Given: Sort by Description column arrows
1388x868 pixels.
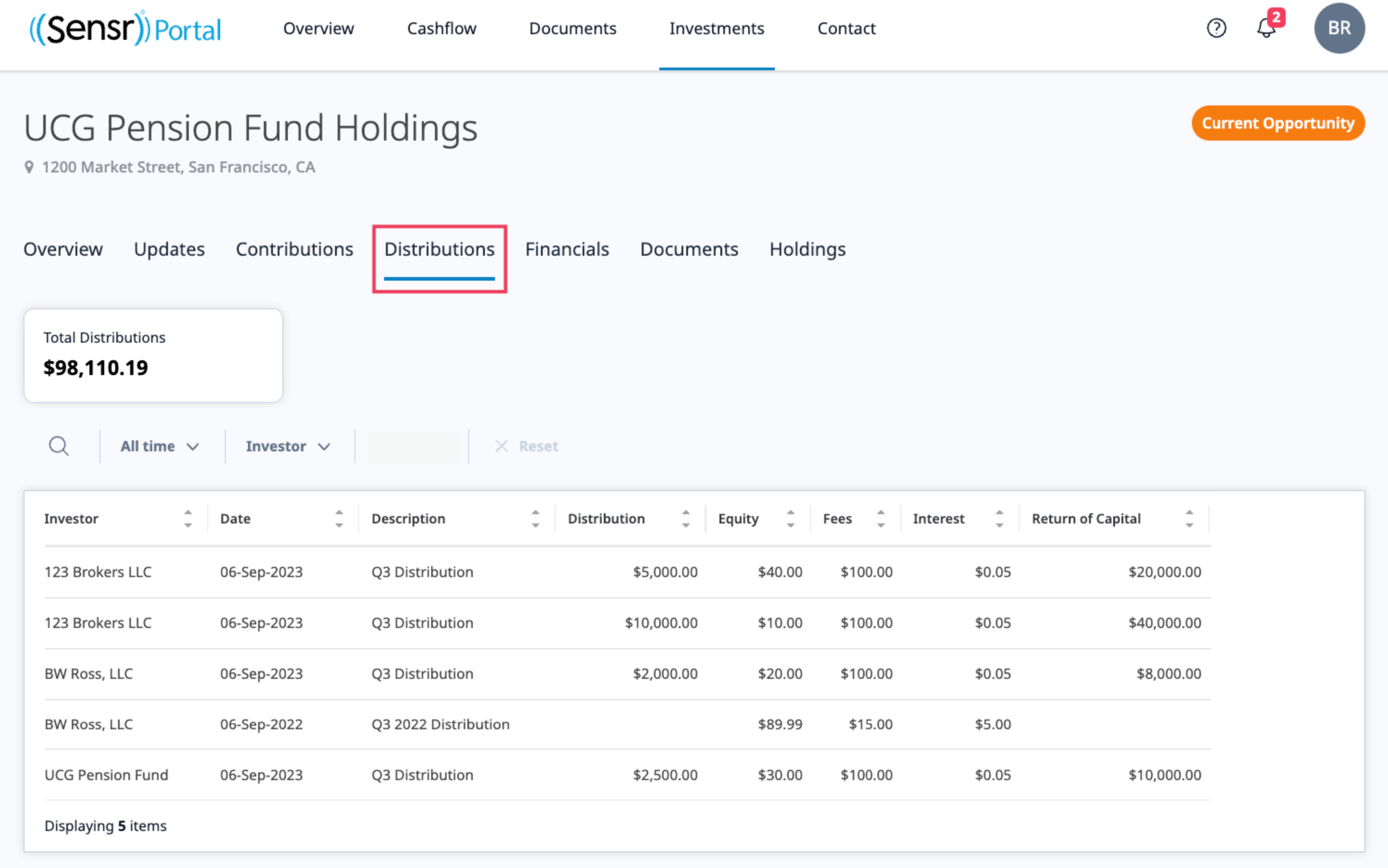Looking at the screenshot, I should pyautogui.click(x=535, y=518).
